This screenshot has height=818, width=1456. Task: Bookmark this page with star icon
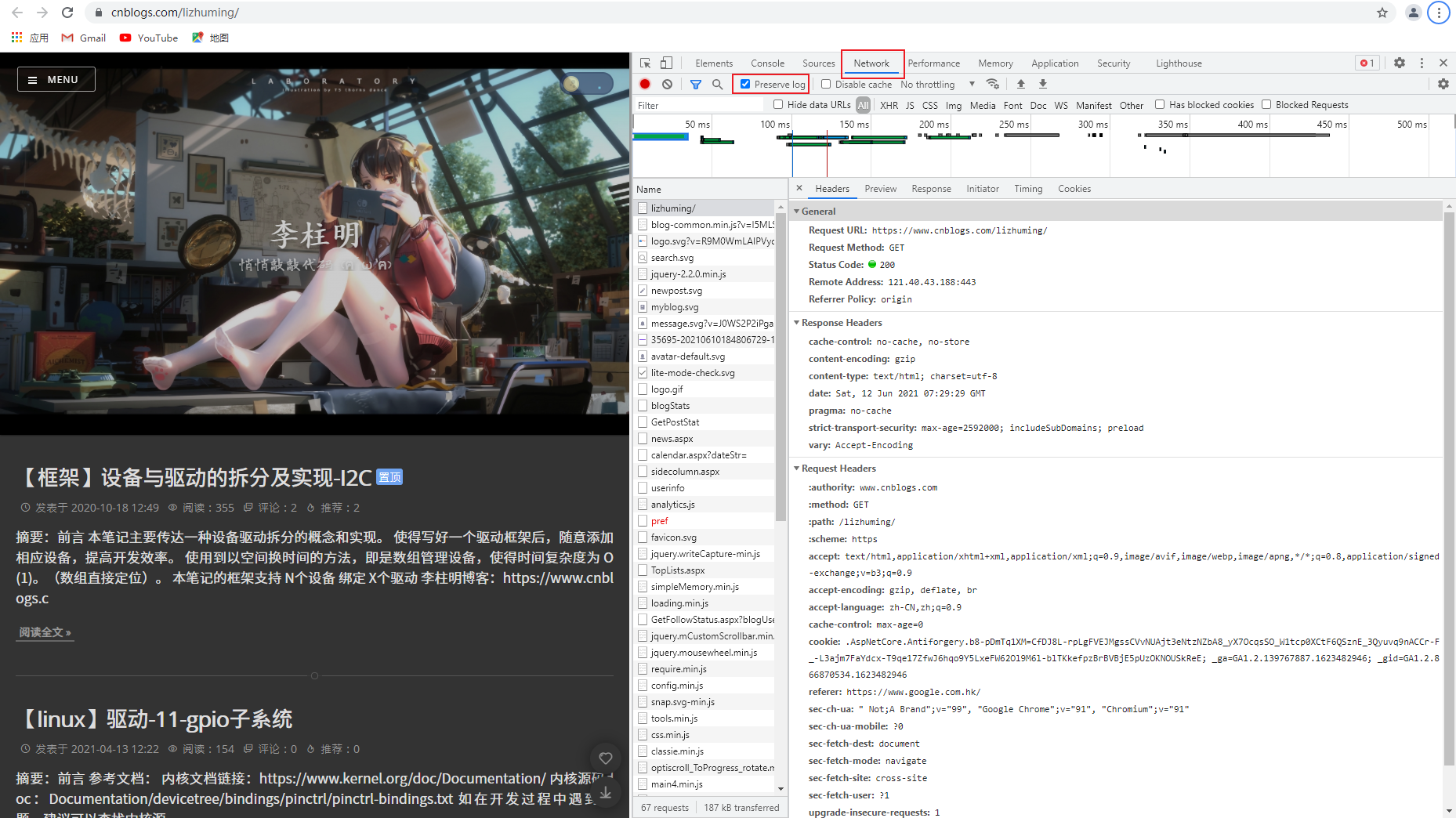[1382, 13]
